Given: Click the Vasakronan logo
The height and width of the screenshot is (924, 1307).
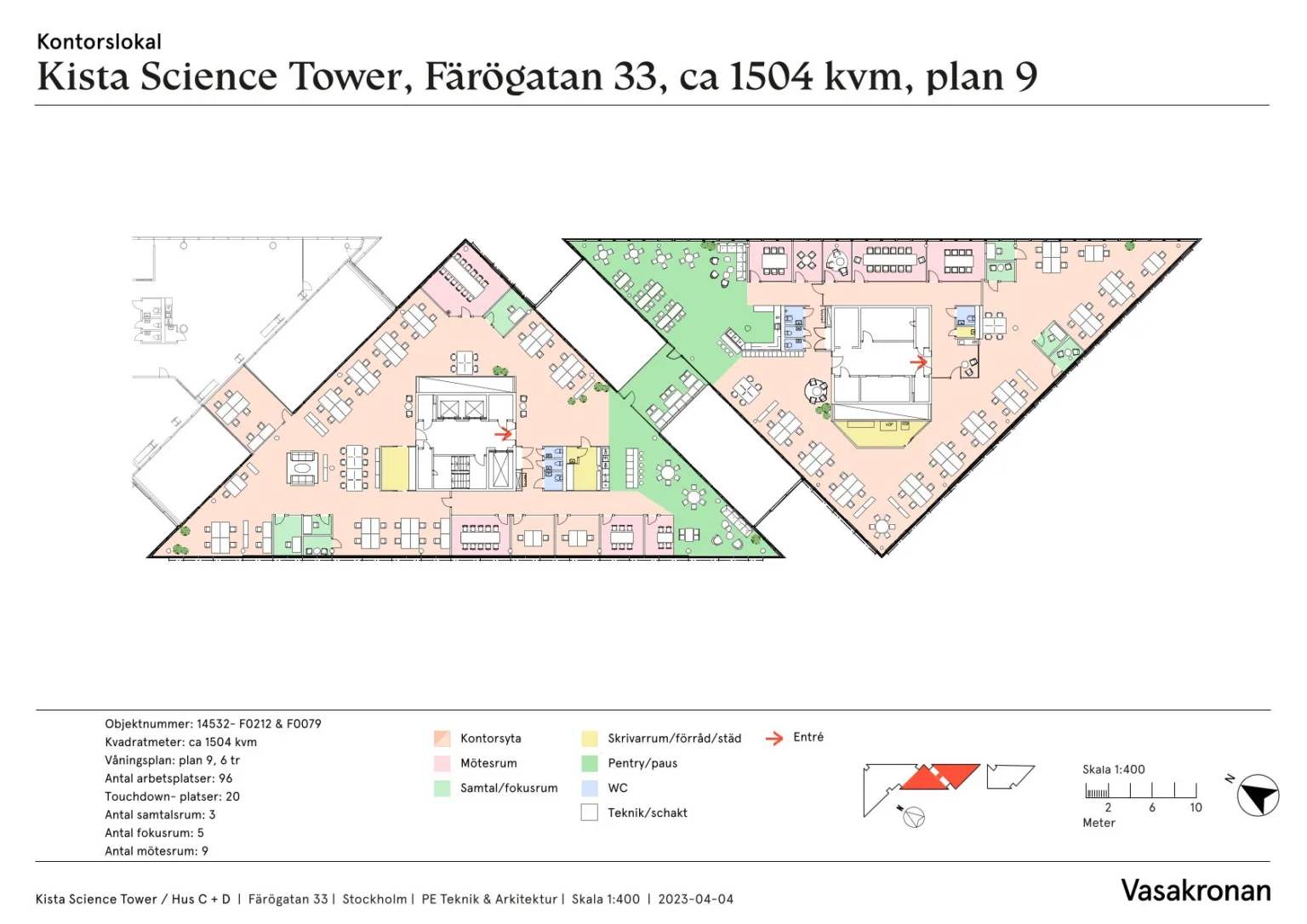Looking at the screenshot, I should [1196, 890].
